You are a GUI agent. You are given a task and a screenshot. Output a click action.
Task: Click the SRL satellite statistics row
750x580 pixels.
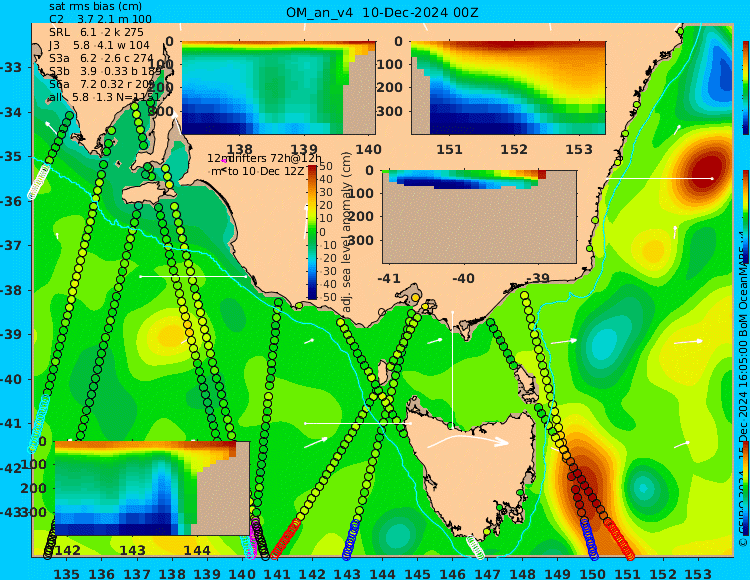(x=96, y=32)
